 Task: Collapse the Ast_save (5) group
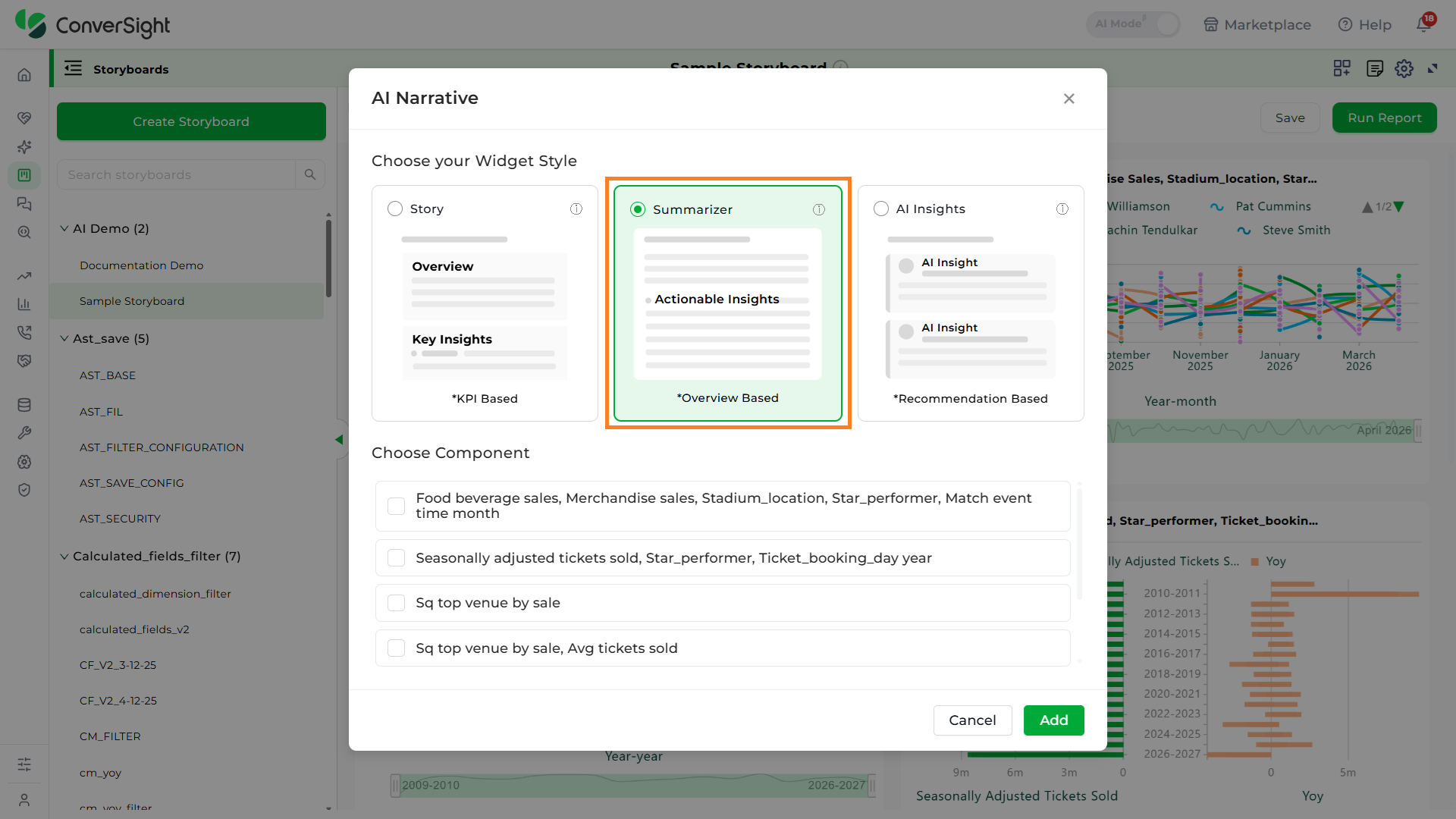click(x=64, y=338)
